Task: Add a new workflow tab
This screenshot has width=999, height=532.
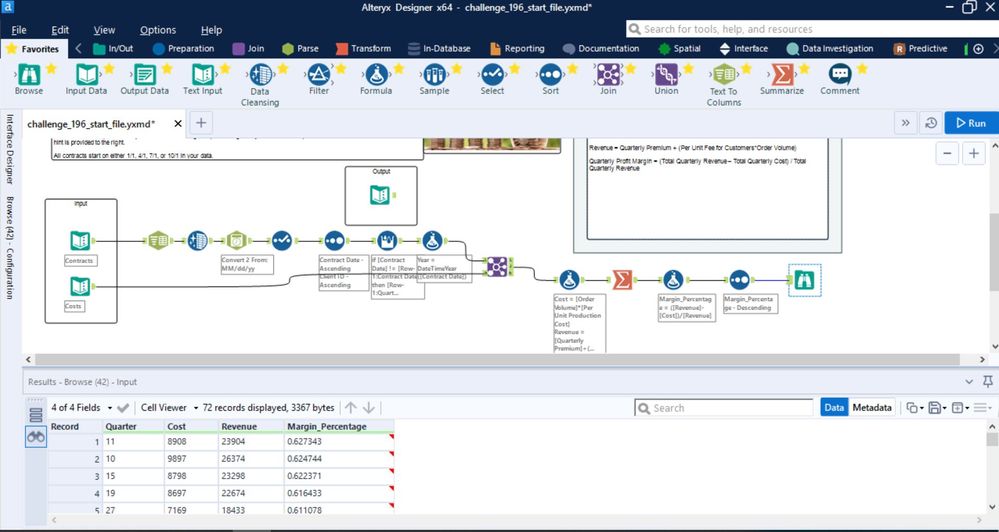Action: [x=200, y=123]
